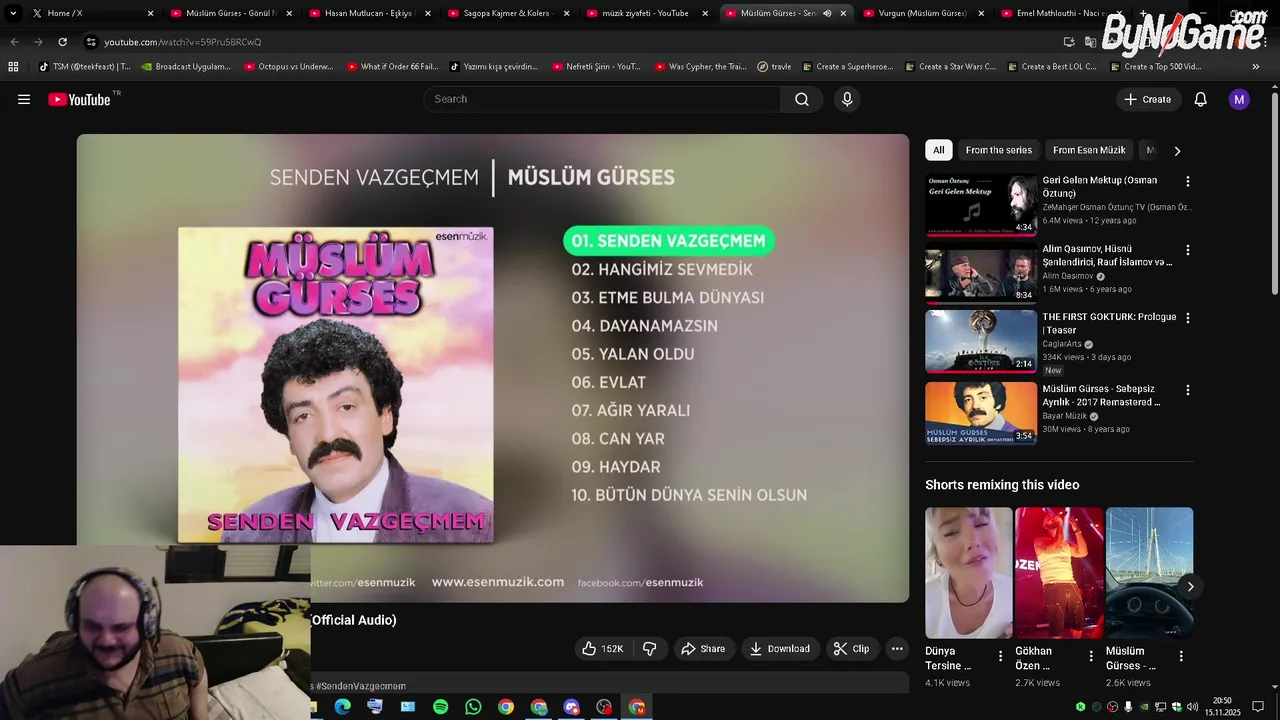Close the Home / X tab
The image size is (1280, 720).
coord(150,13)
